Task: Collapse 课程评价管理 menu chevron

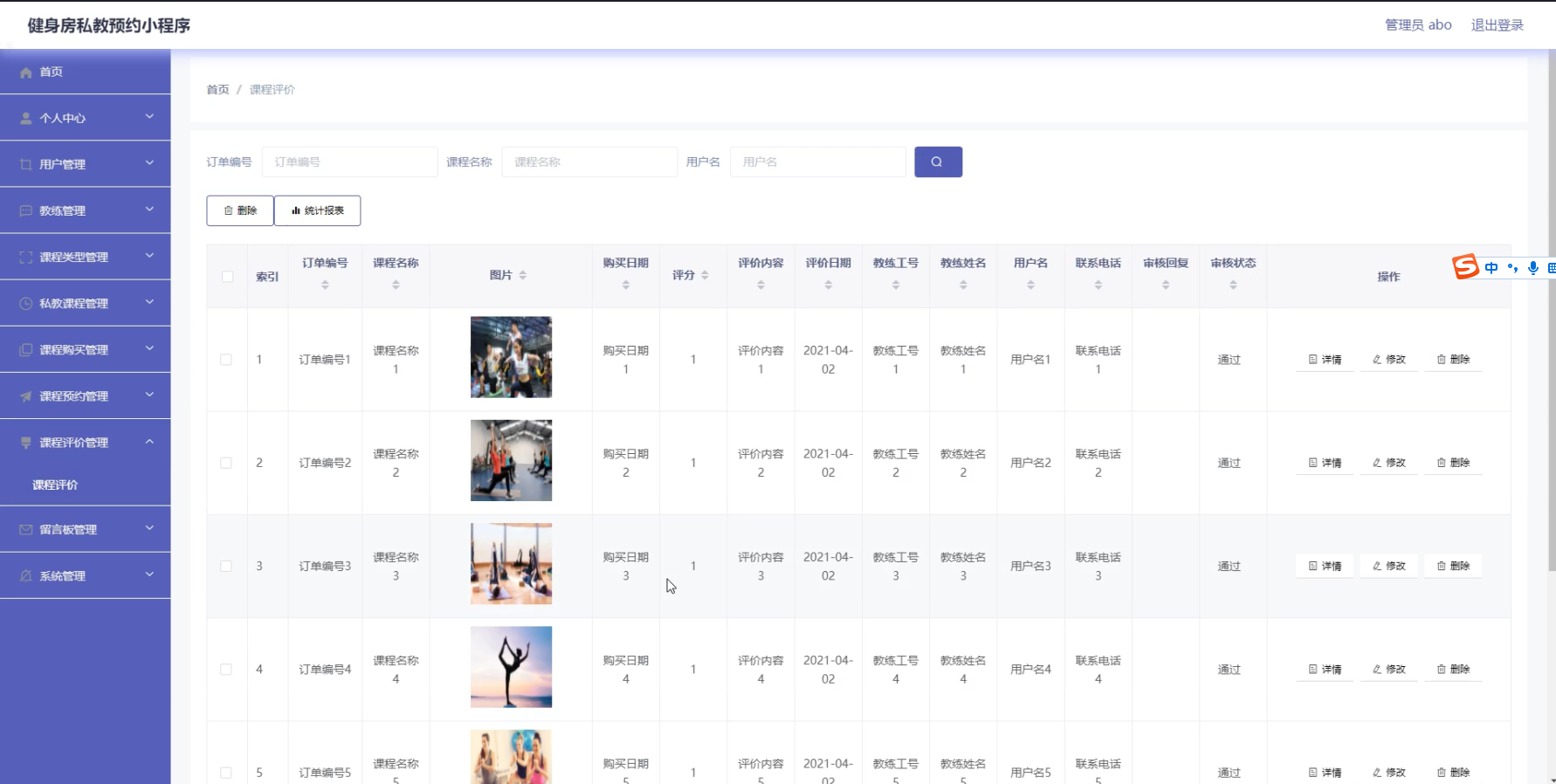Action: [149, 441]
